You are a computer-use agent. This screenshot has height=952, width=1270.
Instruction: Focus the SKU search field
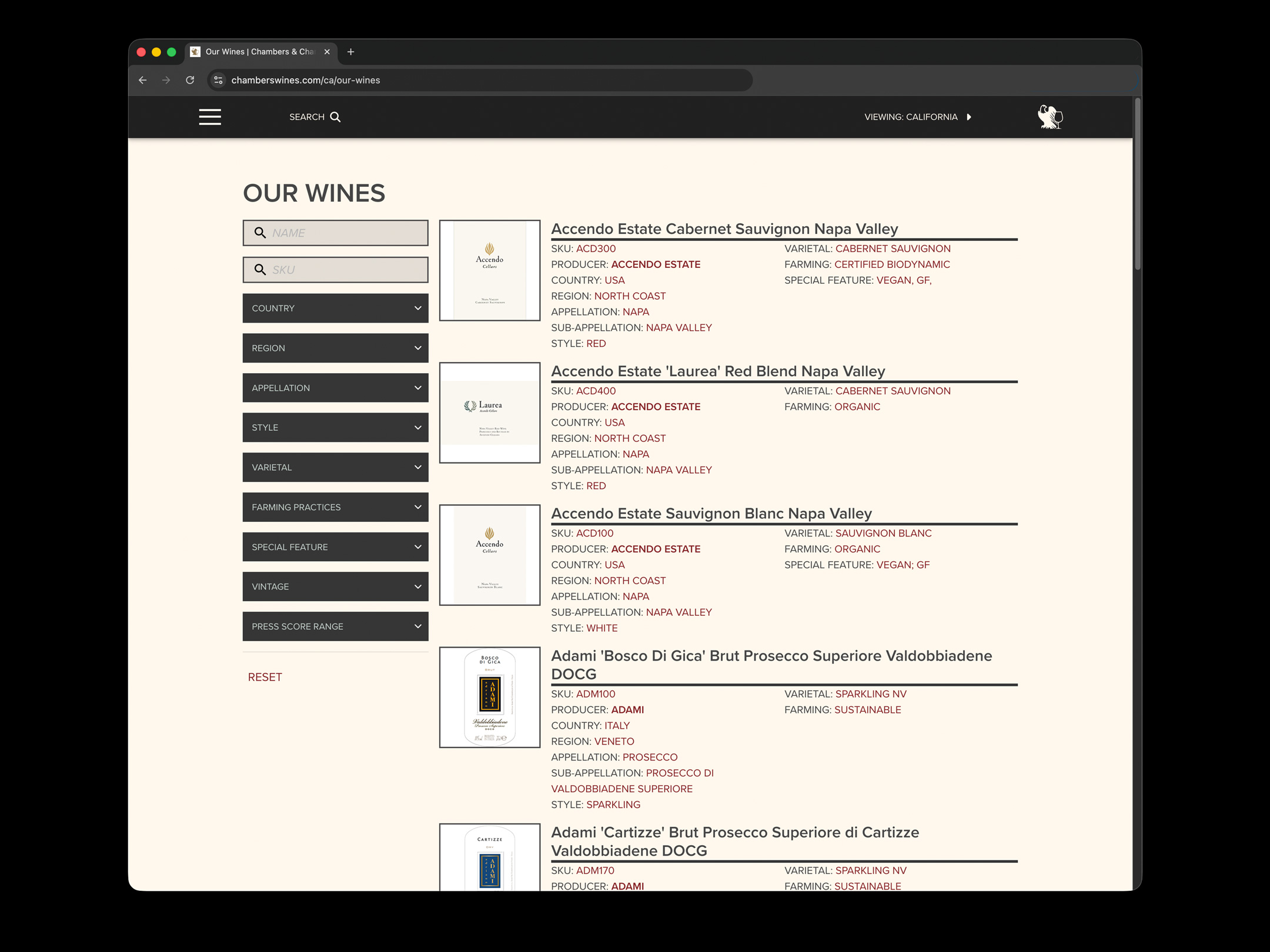point(335,270)
